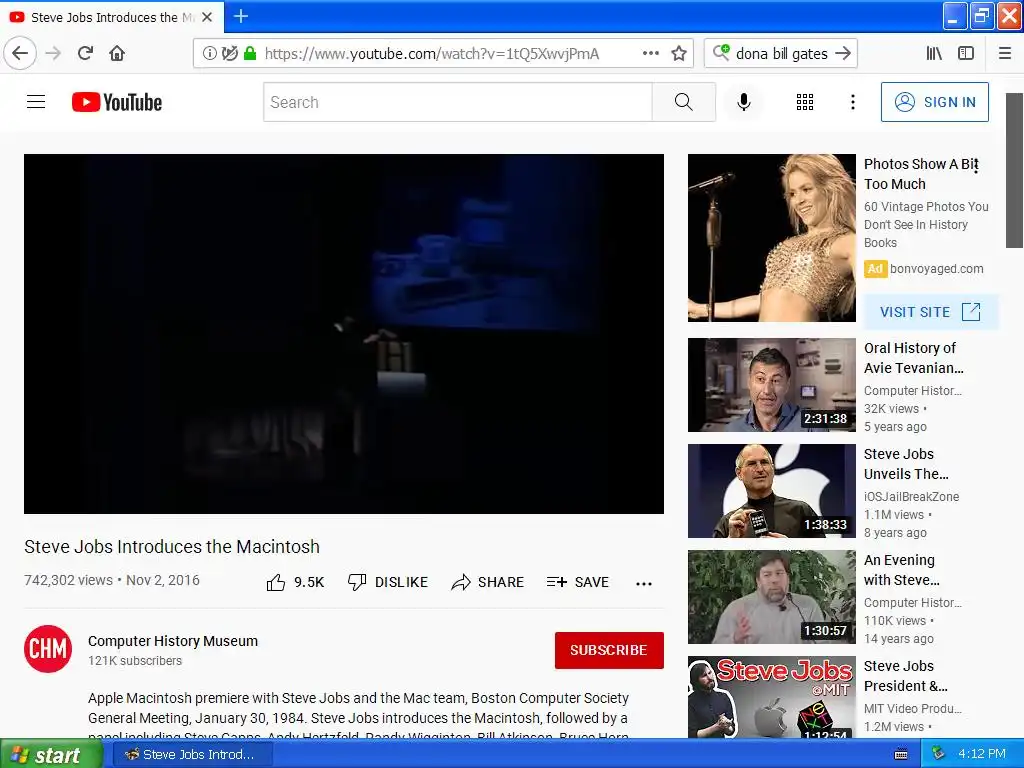Click the bonvoyaged.com ad link
The image size is (1024, 768).
[x=936, y=268]
